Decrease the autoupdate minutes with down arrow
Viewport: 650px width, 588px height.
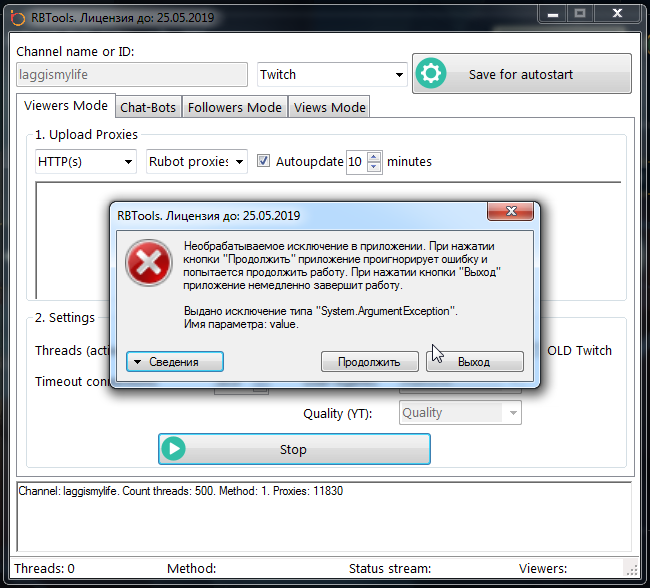[x=374, y=166]
